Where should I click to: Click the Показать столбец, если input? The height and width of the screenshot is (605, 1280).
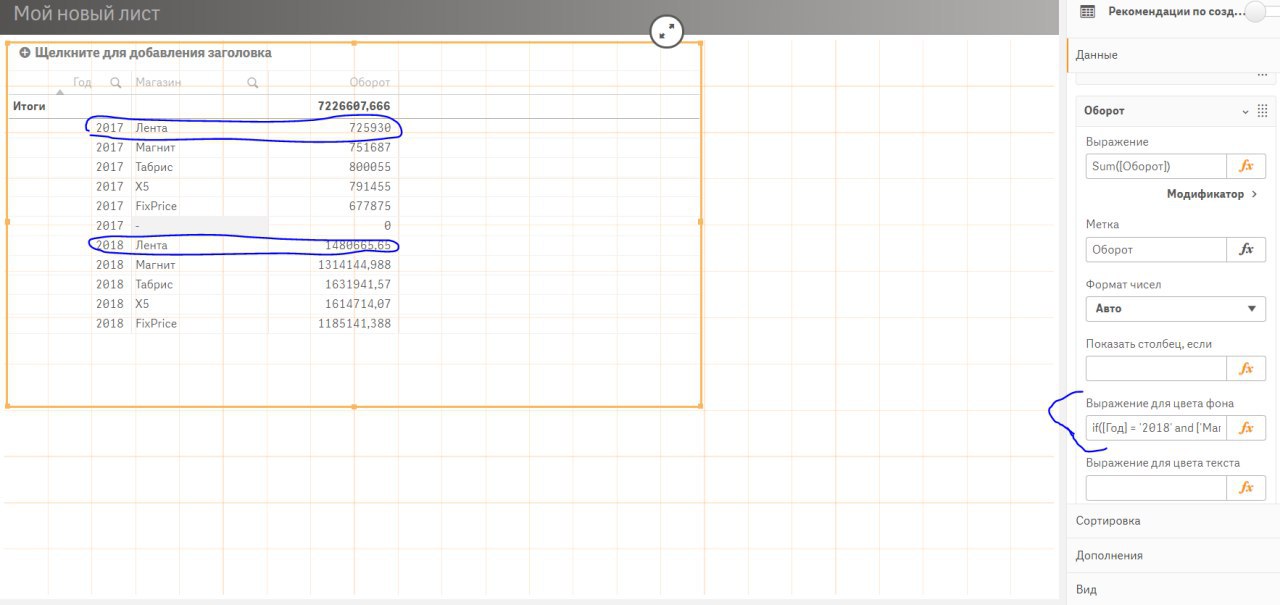tap(1156, 368)
